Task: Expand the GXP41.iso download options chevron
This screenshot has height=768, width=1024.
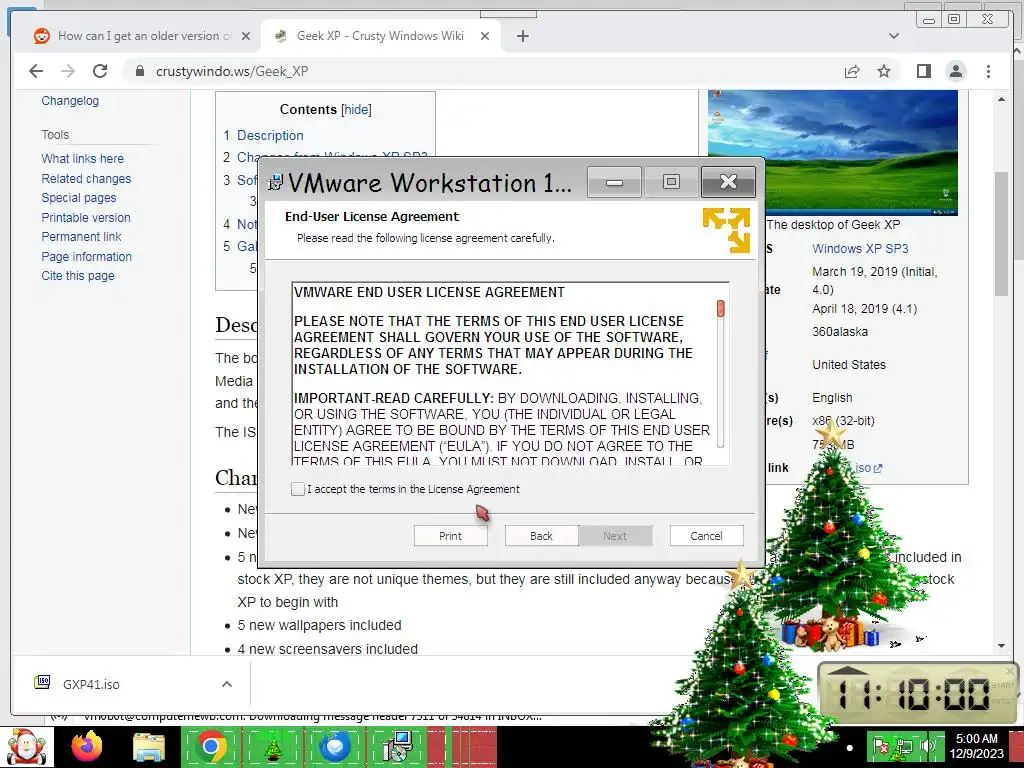Action: 227,684
